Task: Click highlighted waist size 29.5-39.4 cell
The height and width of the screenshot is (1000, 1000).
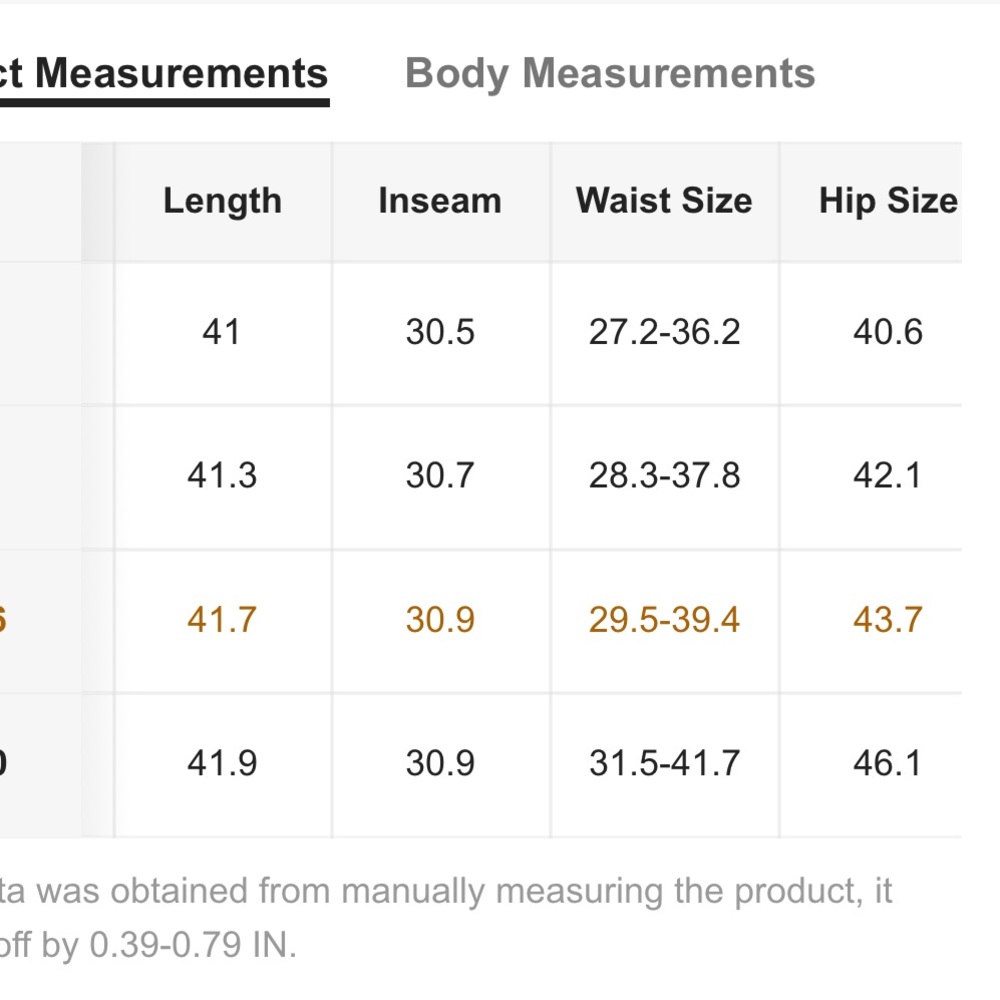Action: click(665, 620)
